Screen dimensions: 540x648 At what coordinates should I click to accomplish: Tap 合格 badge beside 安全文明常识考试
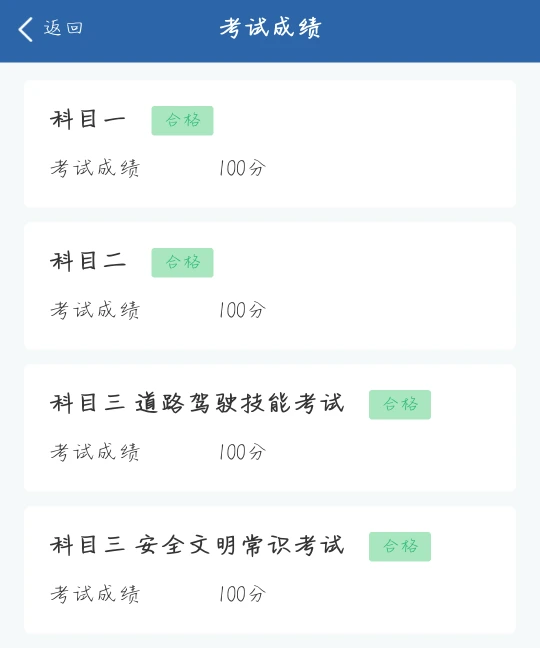coord(400,546)
